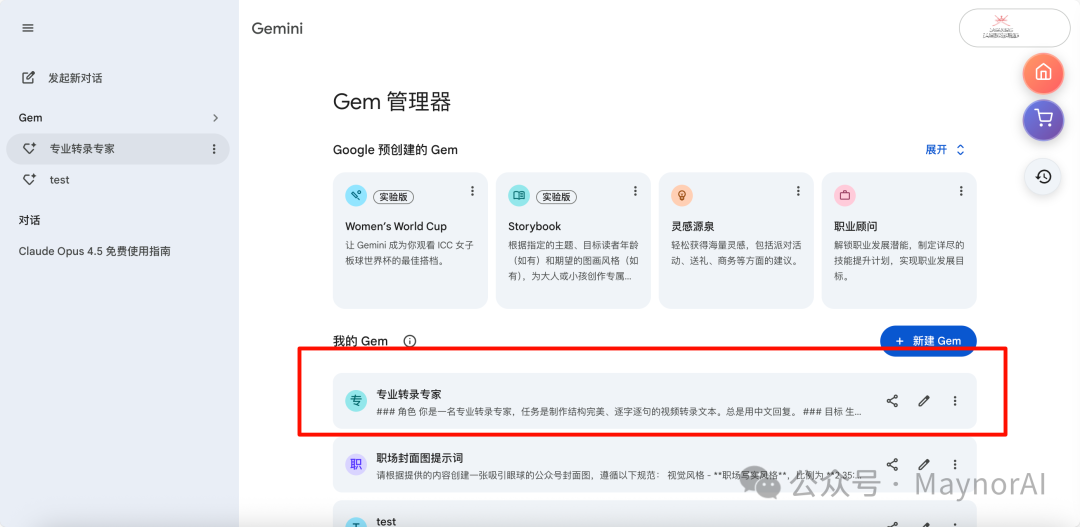This screenshot has width=1080, height=527.
Task: Click the 灵感源泉 lightbulb icon
Action: click(682, 196)
